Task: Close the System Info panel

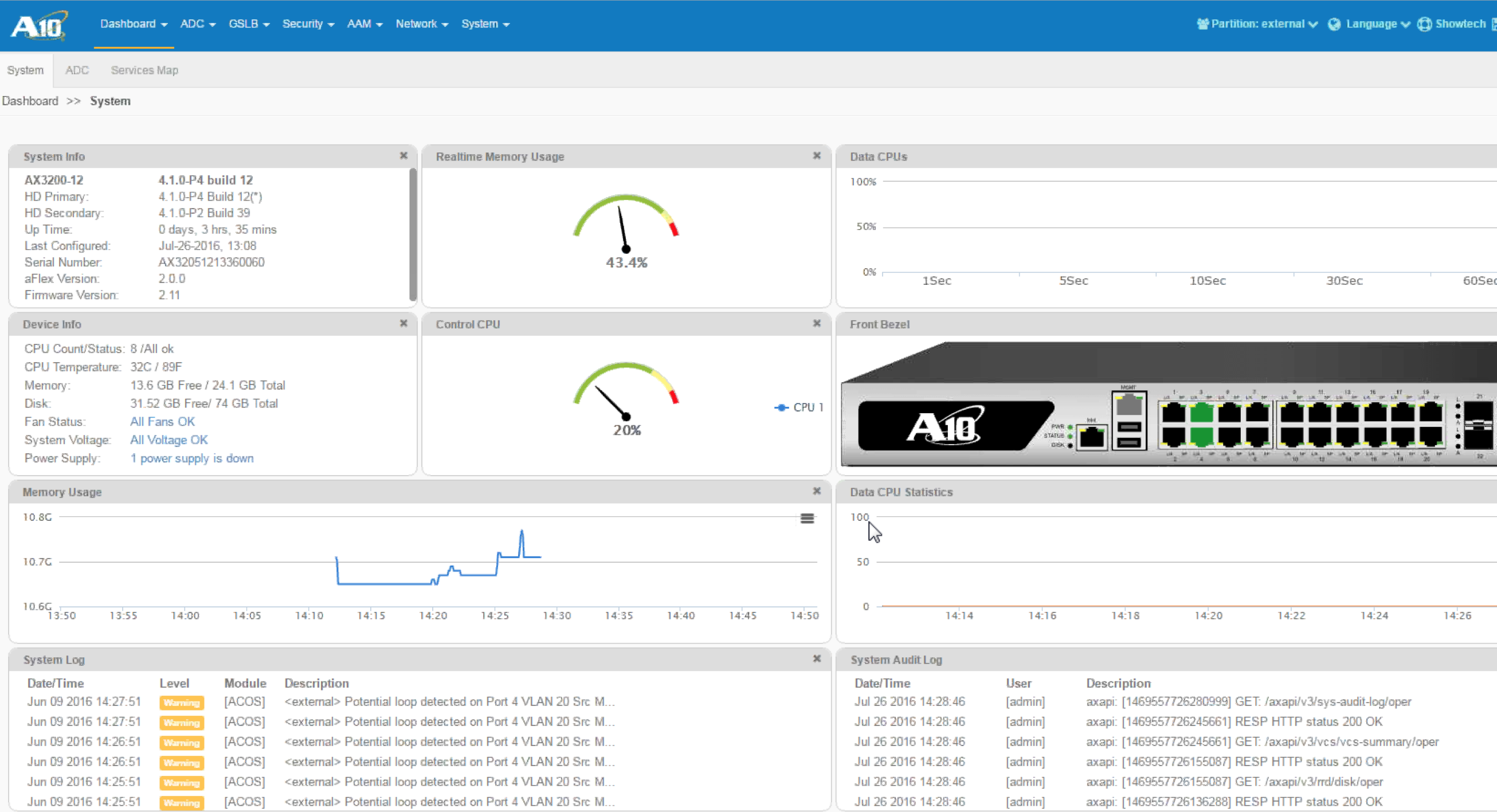Action: coord(403,156)
